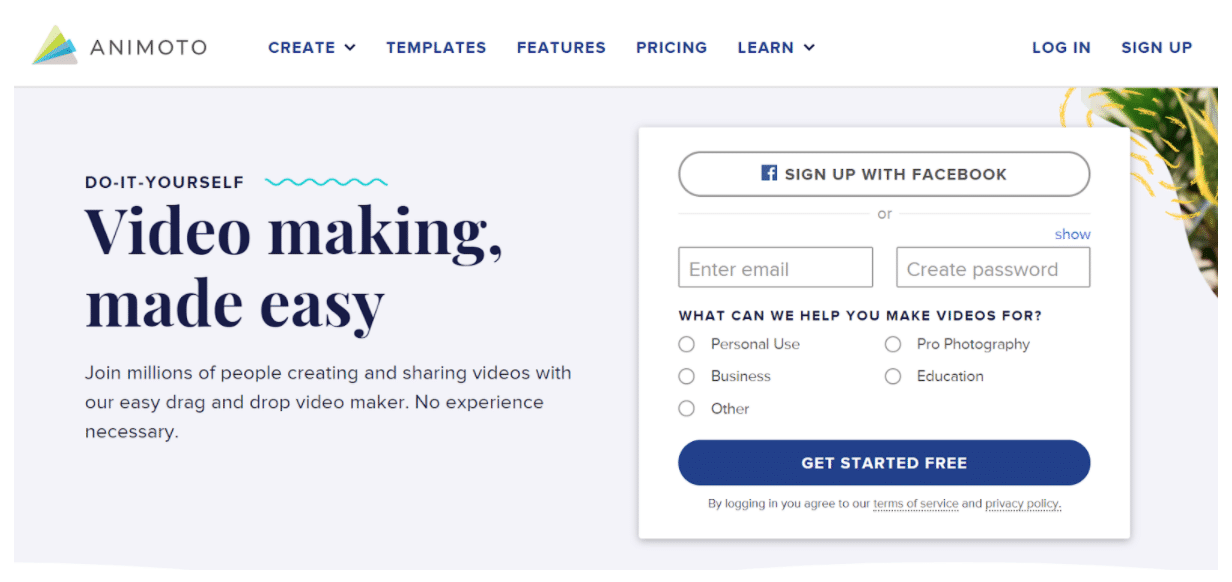This screenshot has height=582, width=1232.
Task: Click the Animoto triangle logo icon
Action: pyautogui.click(x=55, y=45)
